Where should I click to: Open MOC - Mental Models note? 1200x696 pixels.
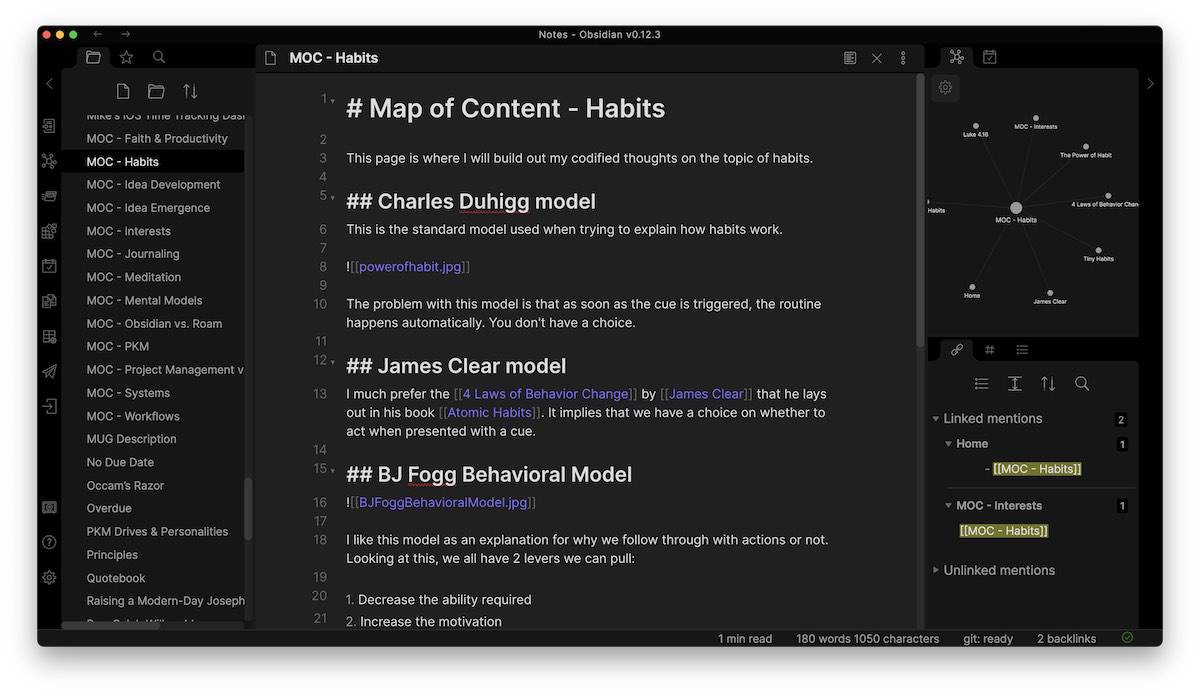coord(144,300)
